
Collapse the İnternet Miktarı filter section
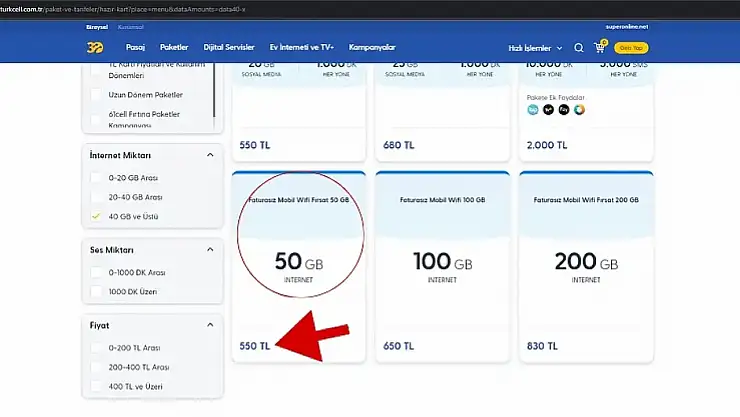[x=209, y=155]
